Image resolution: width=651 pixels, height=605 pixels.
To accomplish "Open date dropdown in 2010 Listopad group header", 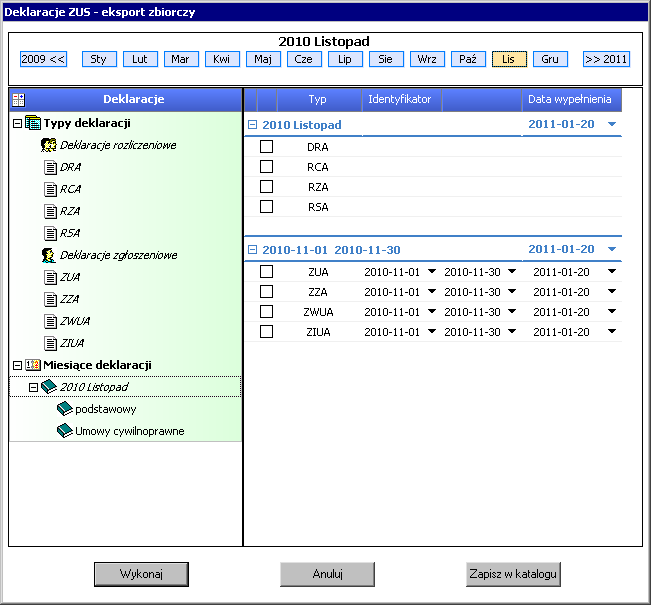I will (612, 124).
